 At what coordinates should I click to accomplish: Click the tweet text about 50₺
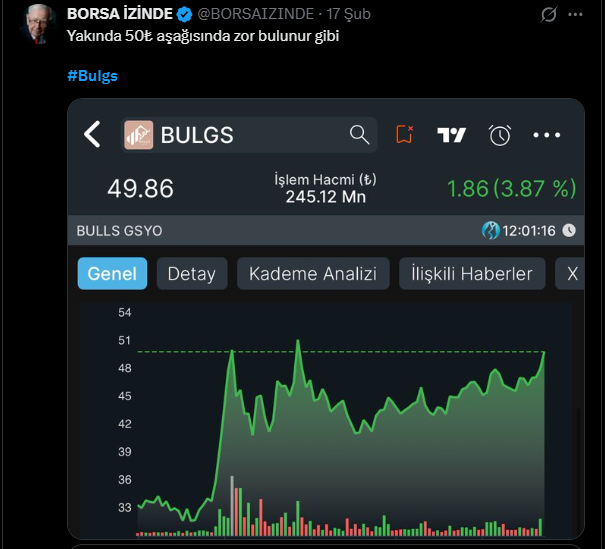pyautogui.click(x=203, y=36)
